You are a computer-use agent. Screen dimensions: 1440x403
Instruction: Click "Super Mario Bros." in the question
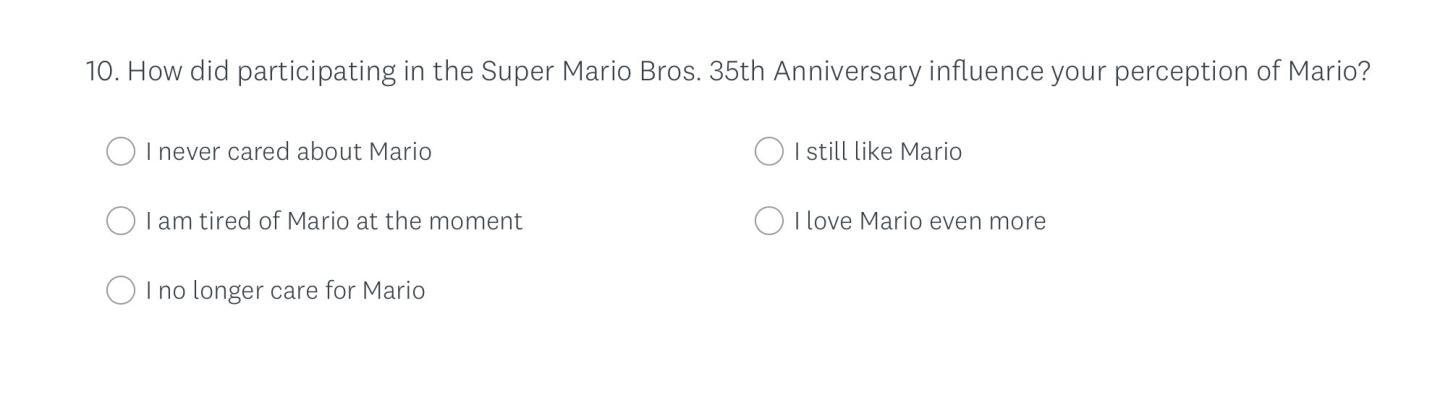point(590,72)
